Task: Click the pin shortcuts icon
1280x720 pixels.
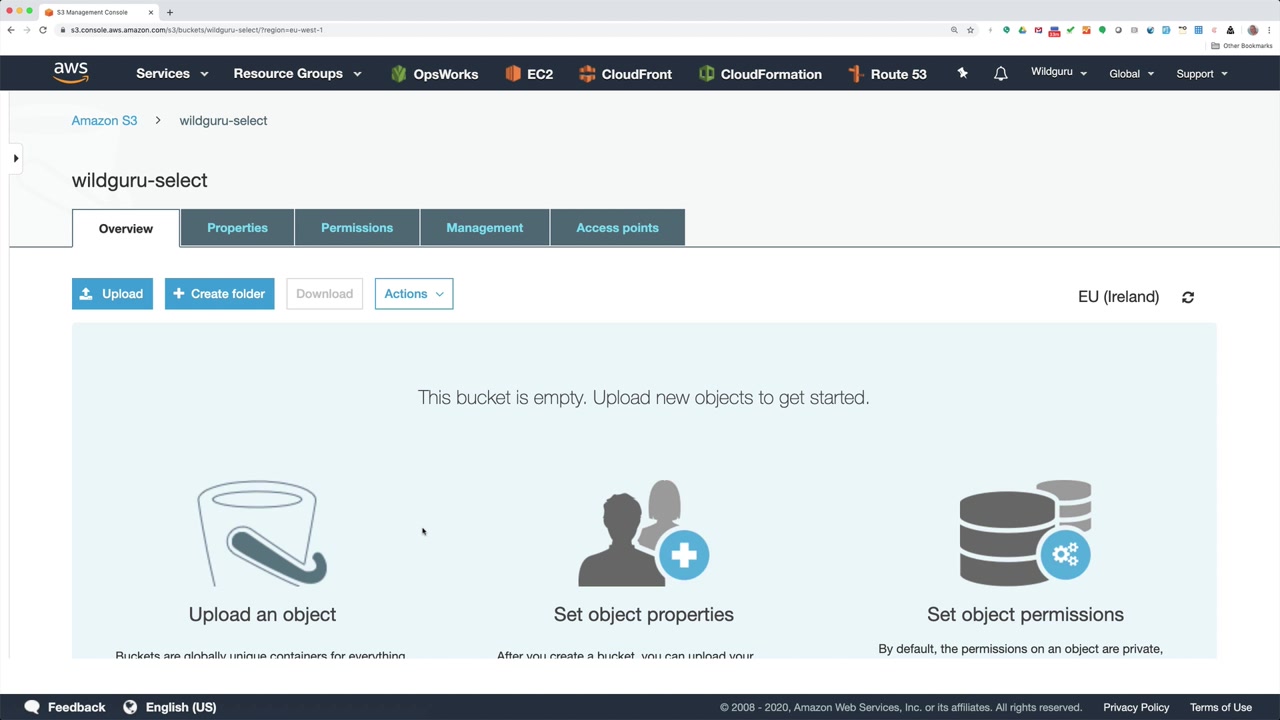Action: point(962,73)
